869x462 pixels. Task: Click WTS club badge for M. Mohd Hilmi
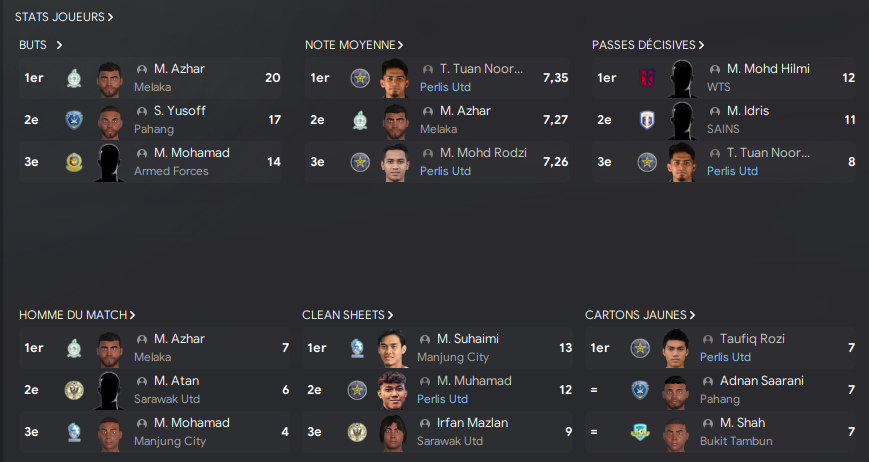[647, 78]
